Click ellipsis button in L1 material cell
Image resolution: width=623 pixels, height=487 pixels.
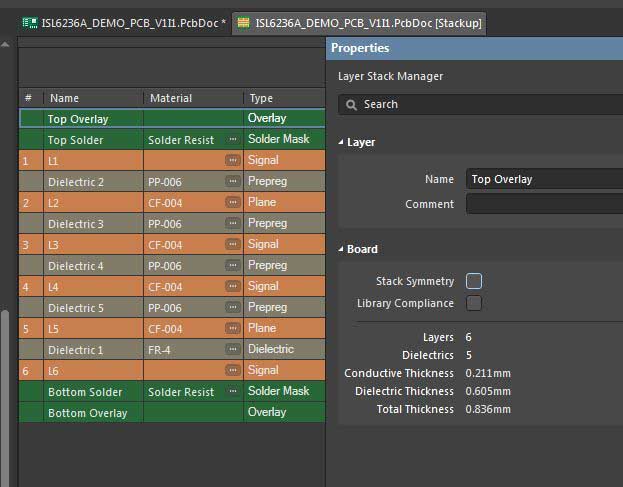pos(232,161)
